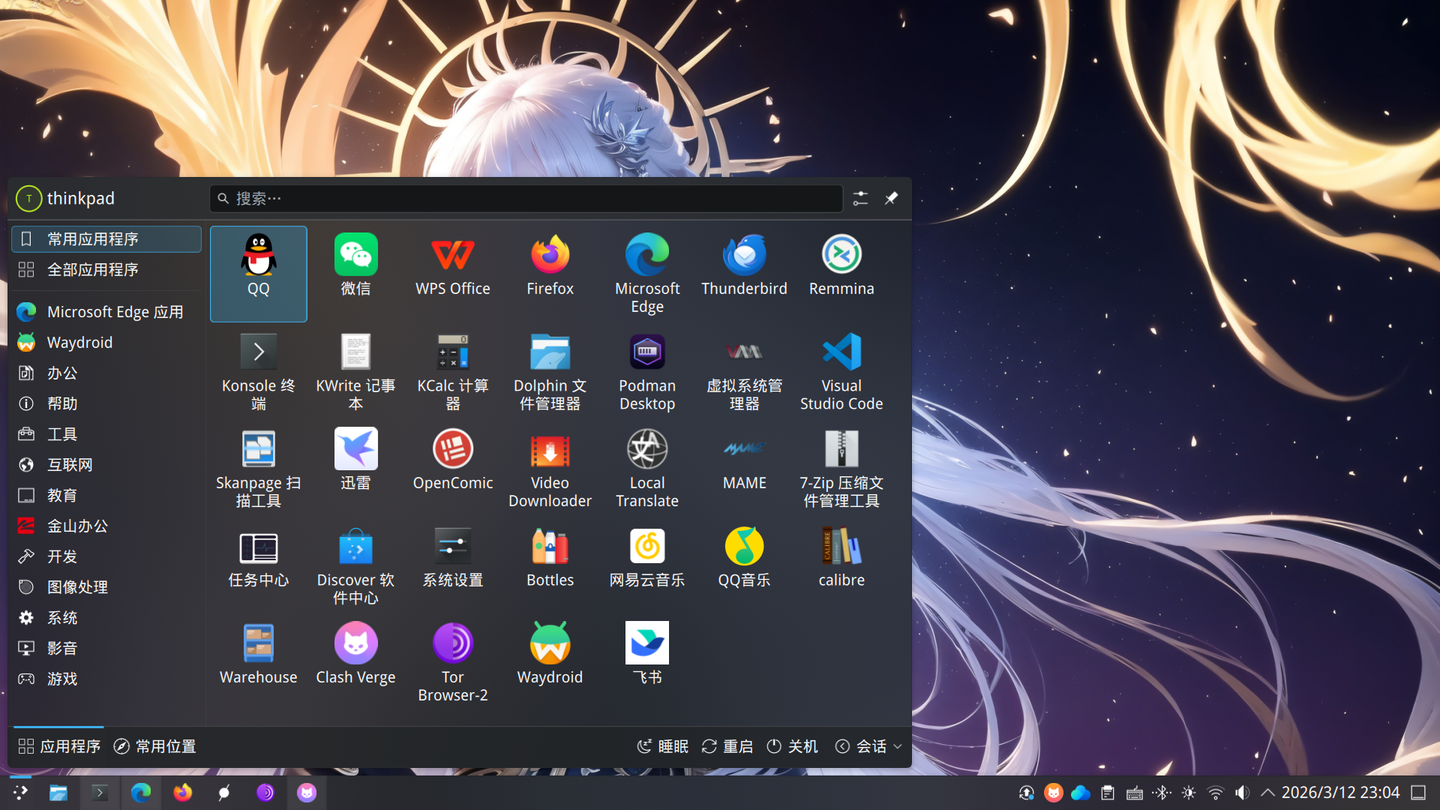This screenshot has width=1440, height=810.
Task: Click the 关机 shutdown button
Action: click(x=792, y=746)
